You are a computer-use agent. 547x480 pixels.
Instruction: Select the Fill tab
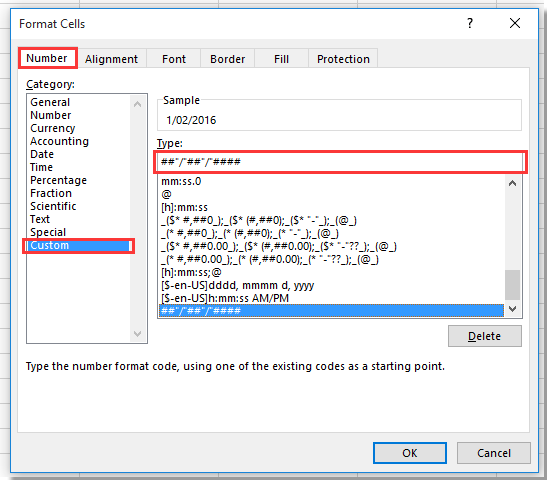[x=281, y=59]
